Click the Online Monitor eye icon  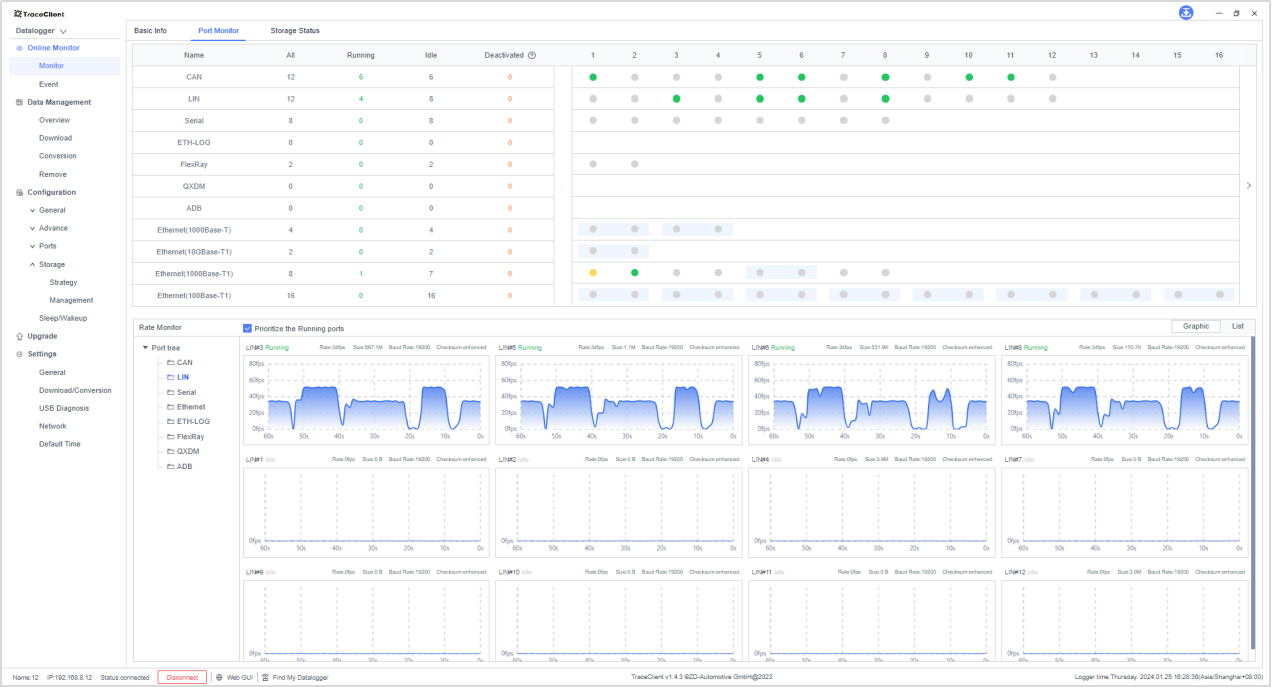20,48
